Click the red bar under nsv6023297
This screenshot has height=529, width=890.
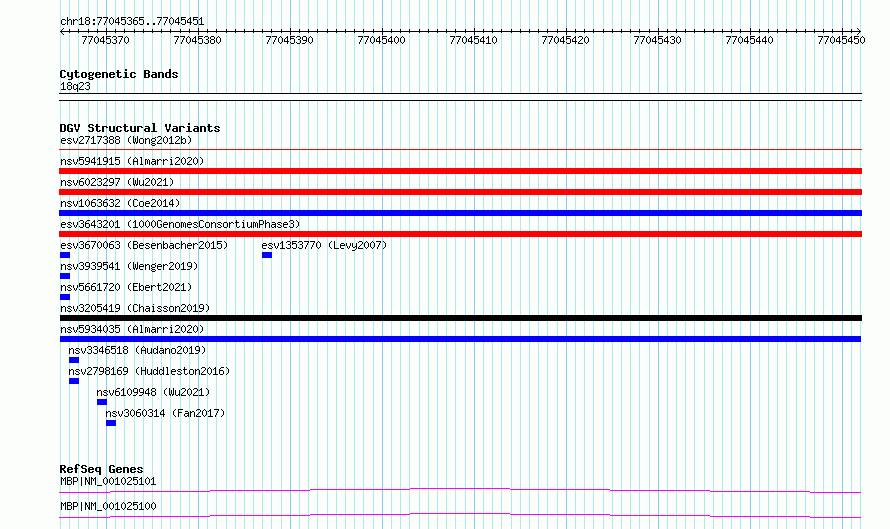460,192
